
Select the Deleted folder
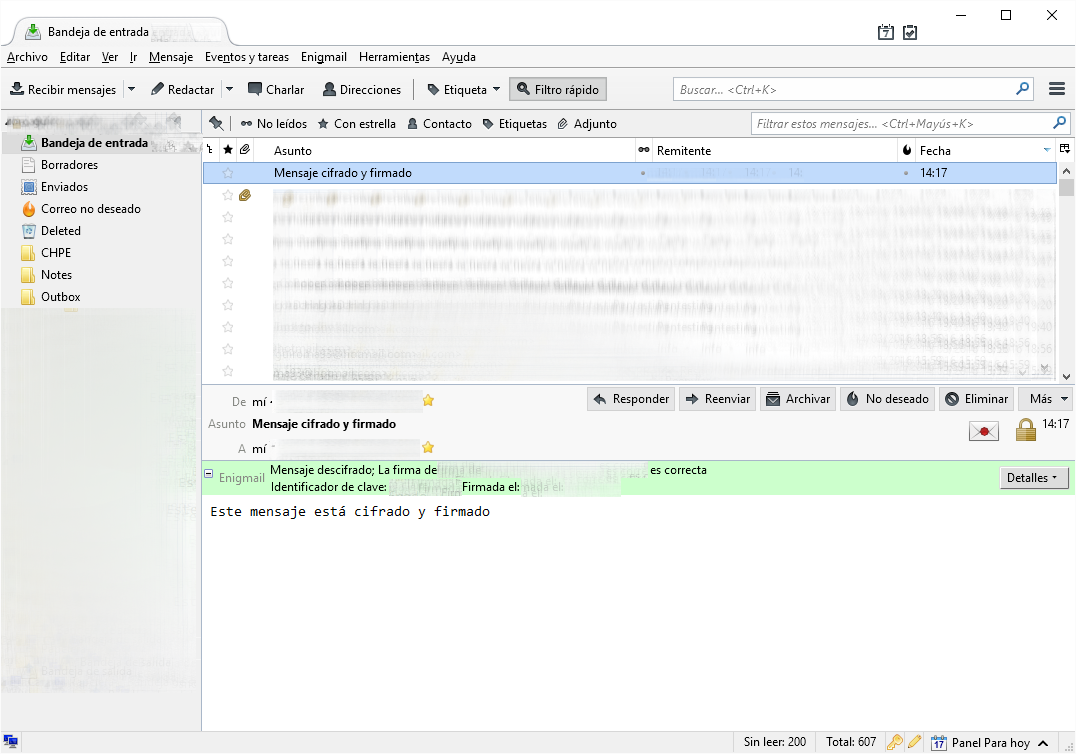pos(60,231)
